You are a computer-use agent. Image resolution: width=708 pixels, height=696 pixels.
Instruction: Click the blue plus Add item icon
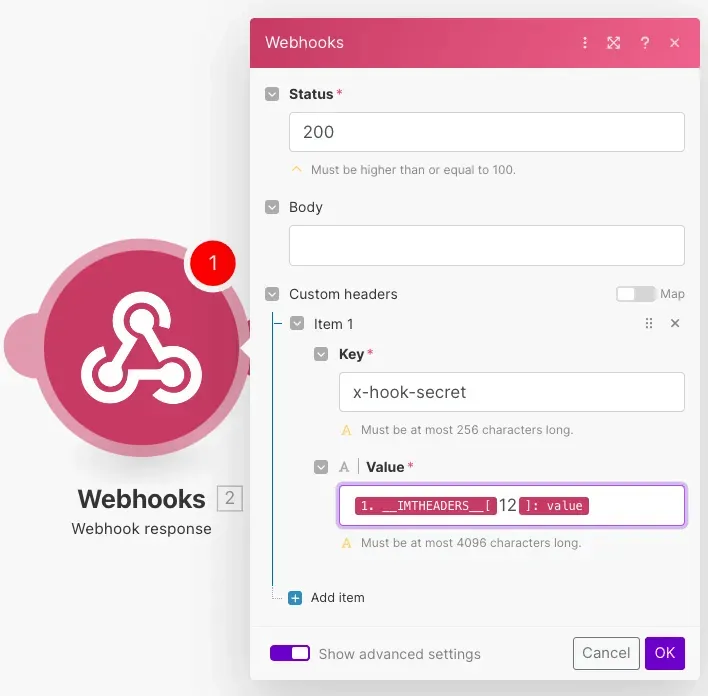click(295, 598)
